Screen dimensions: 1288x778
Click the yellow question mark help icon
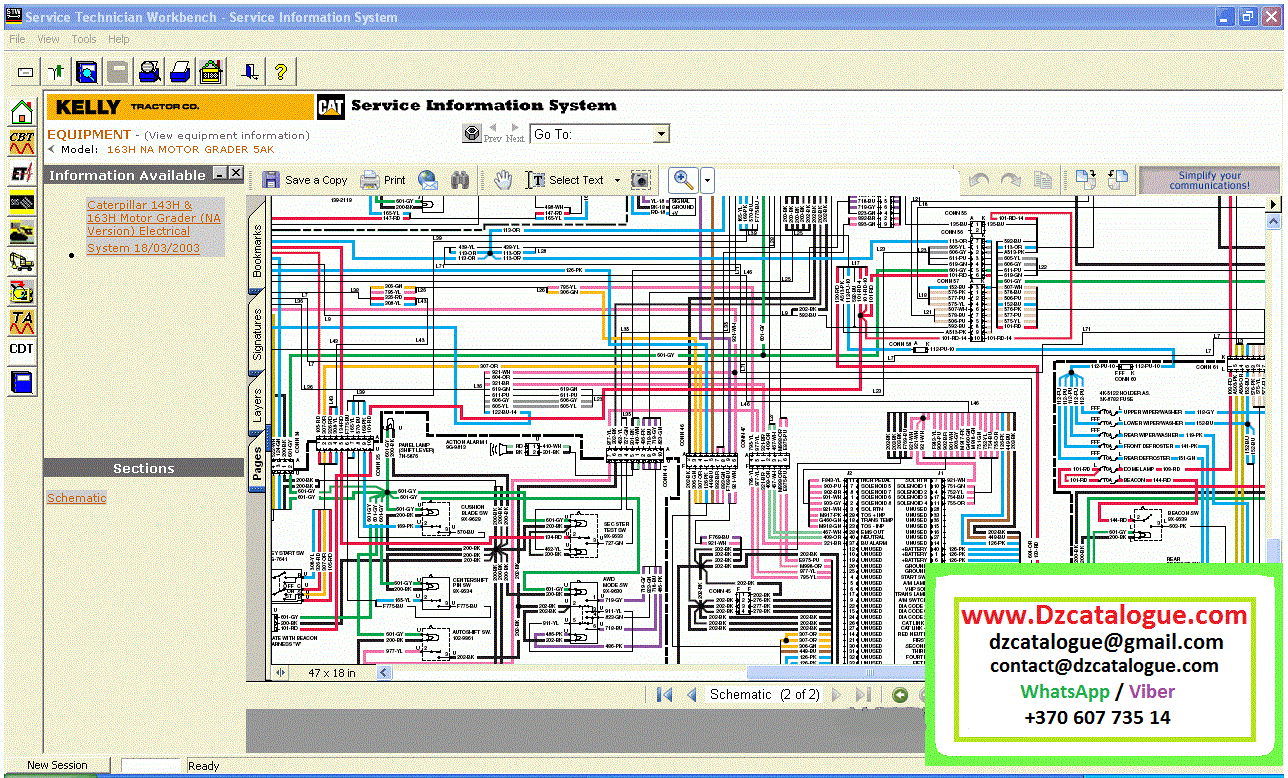(x=280, y=71)
